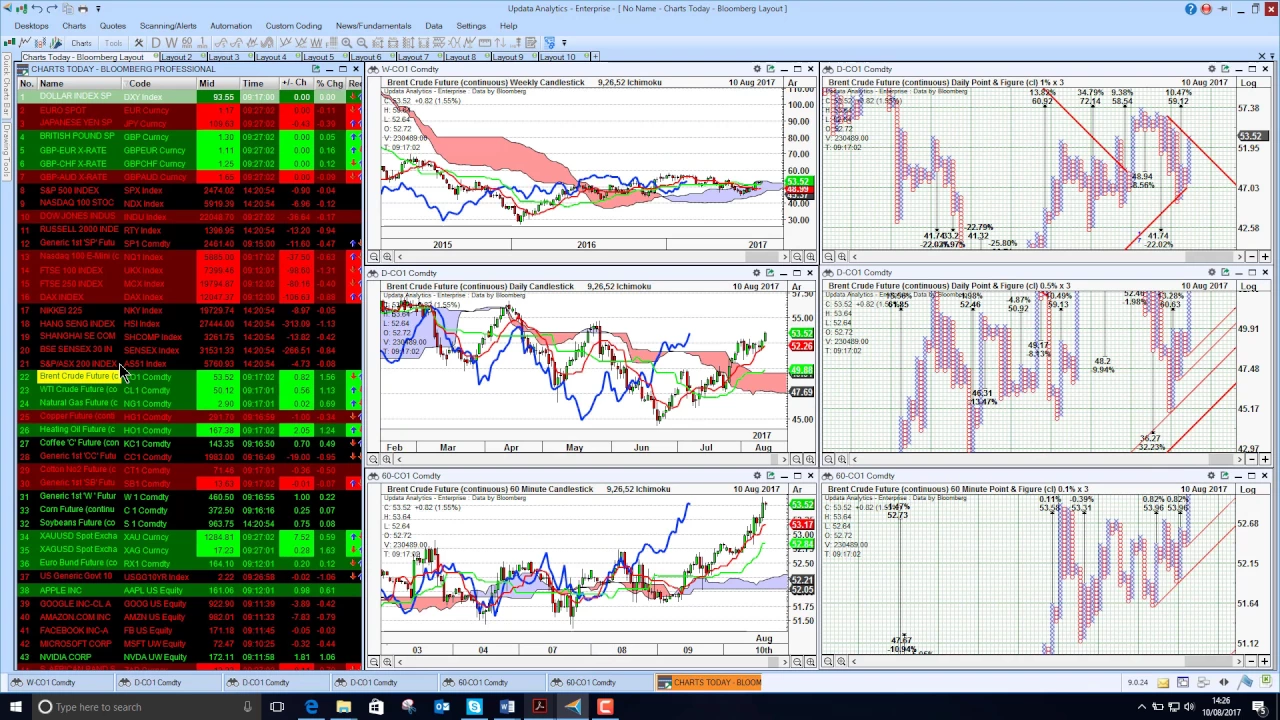Sort by the % Chg column header
This screenshot has width=1280, height=720.
[329, 83]
